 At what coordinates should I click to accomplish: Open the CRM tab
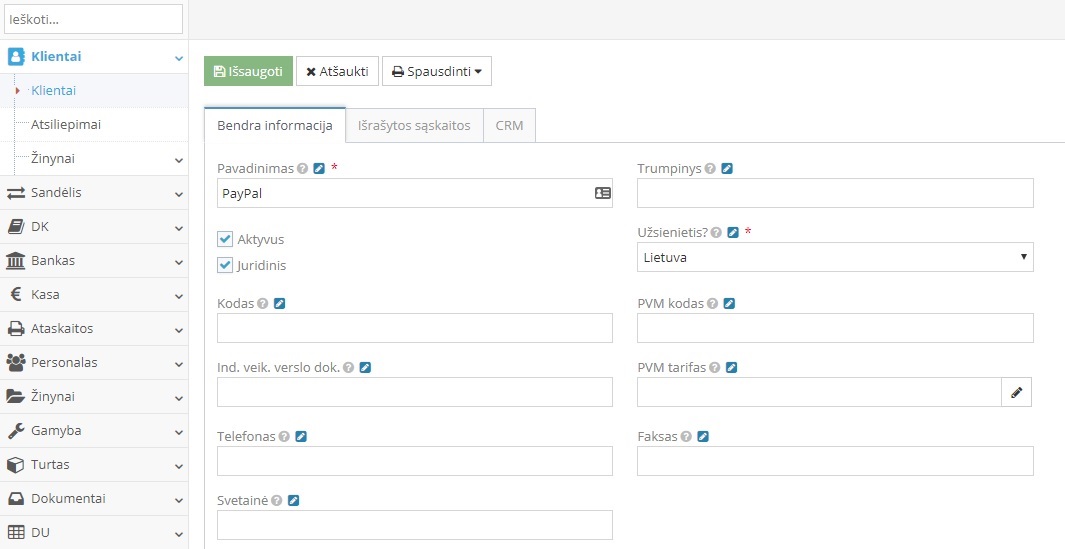pos(509,126)
